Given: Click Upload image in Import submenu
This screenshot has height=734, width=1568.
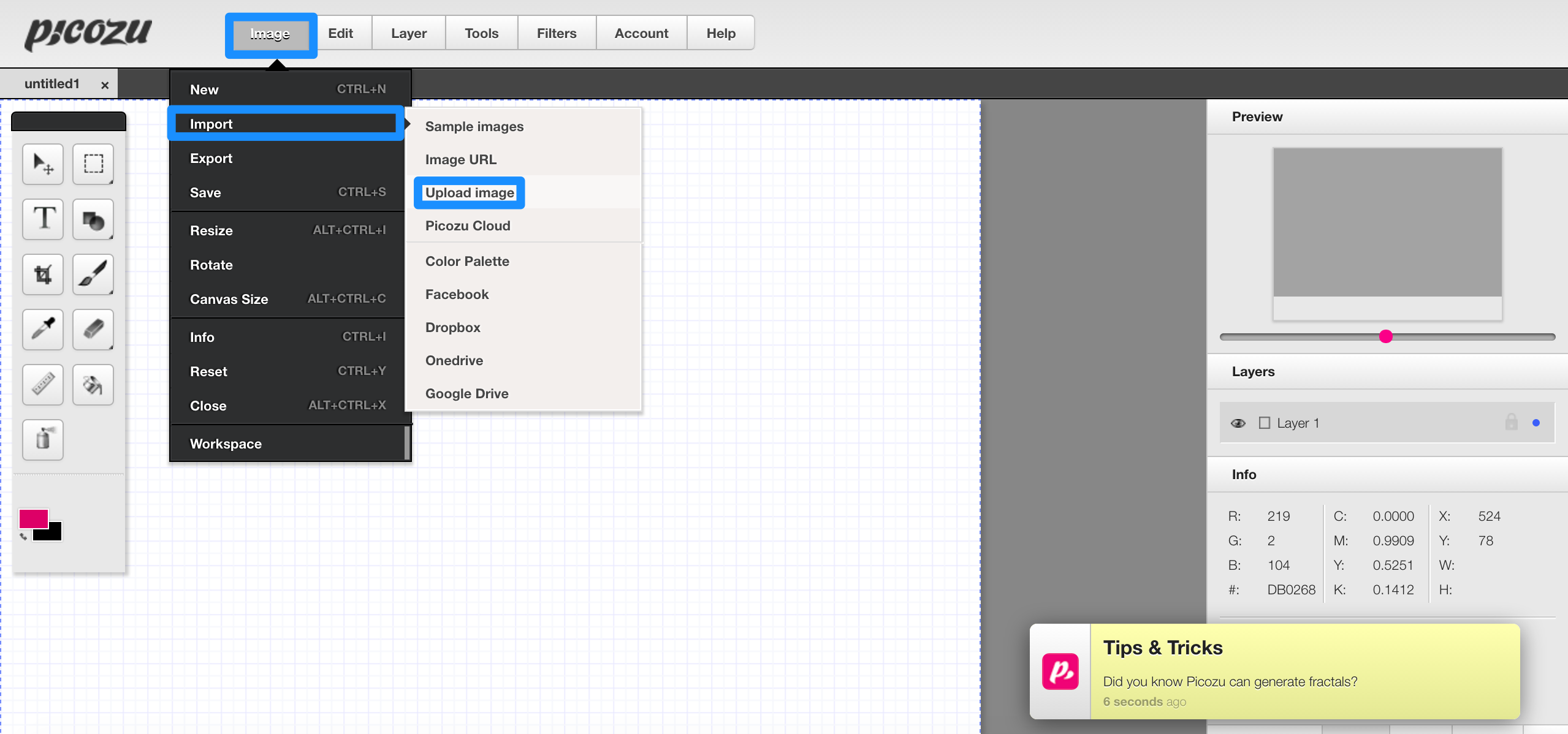Looking at the screenshot, I should coord(470,192).
